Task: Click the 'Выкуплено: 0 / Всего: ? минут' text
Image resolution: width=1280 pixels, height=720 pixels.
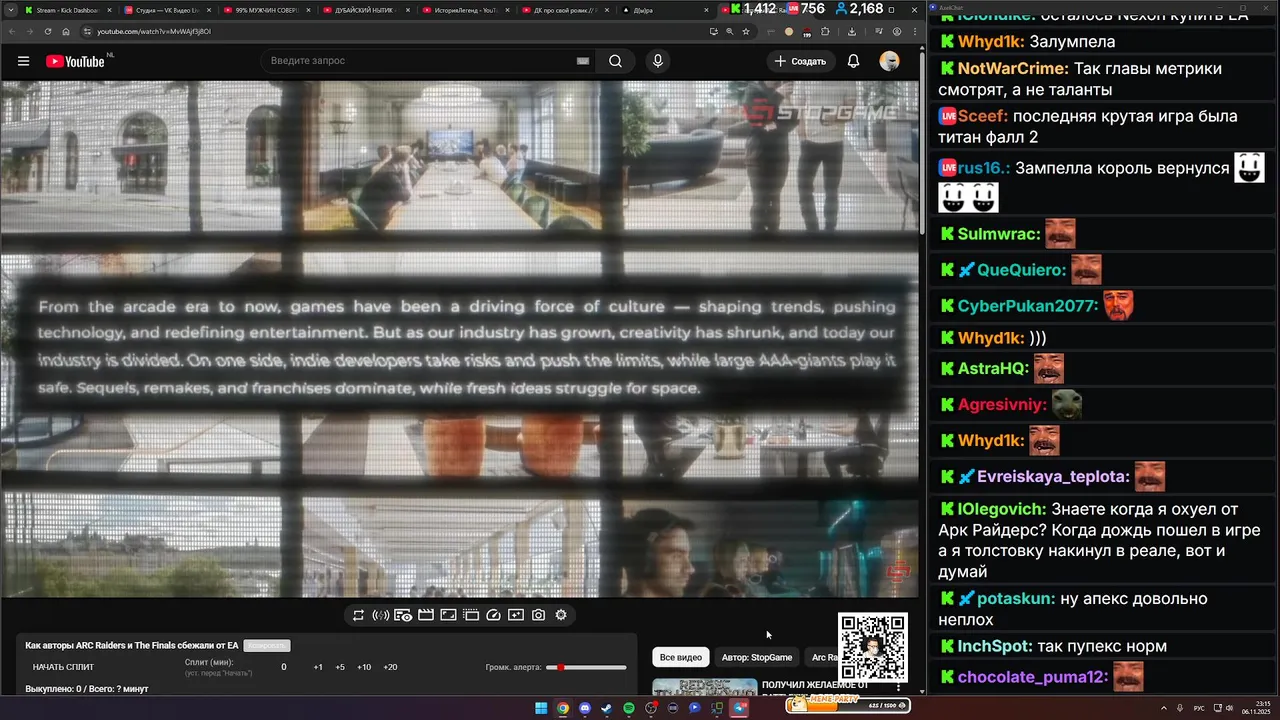Action: pos(87,689)
